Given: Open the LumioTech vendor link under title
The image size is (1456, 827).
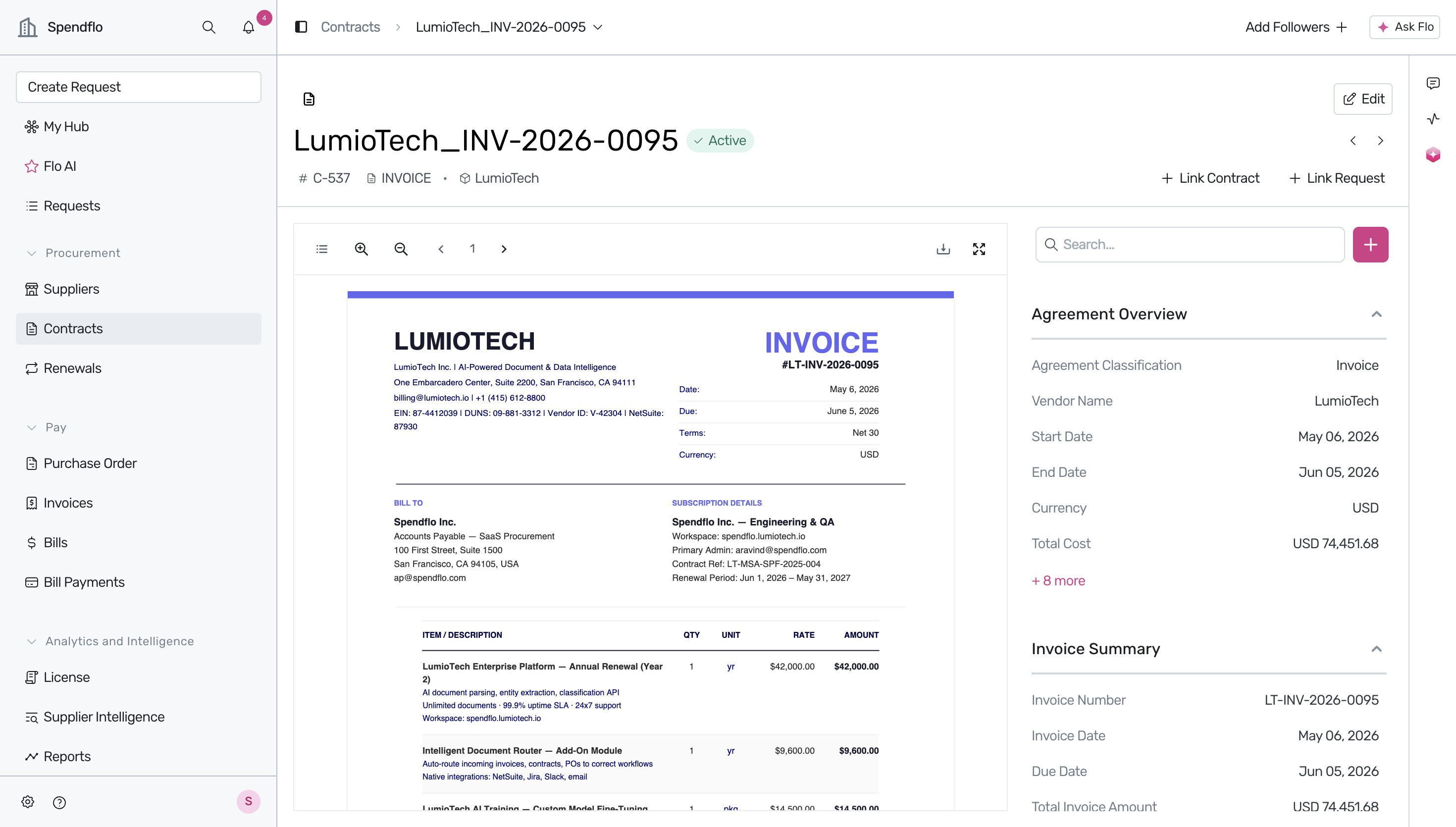Looking at the screenshot, I should pos(499,178).
